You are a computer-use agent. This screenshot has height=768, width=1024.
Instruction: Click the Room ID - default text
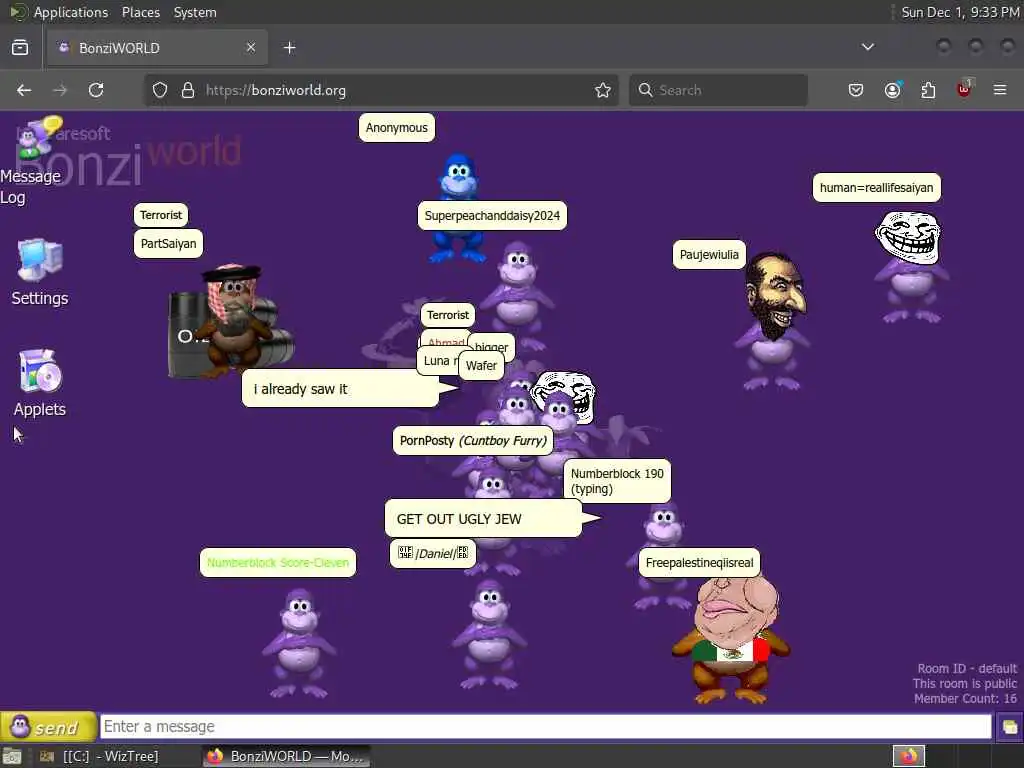point(967,669)
